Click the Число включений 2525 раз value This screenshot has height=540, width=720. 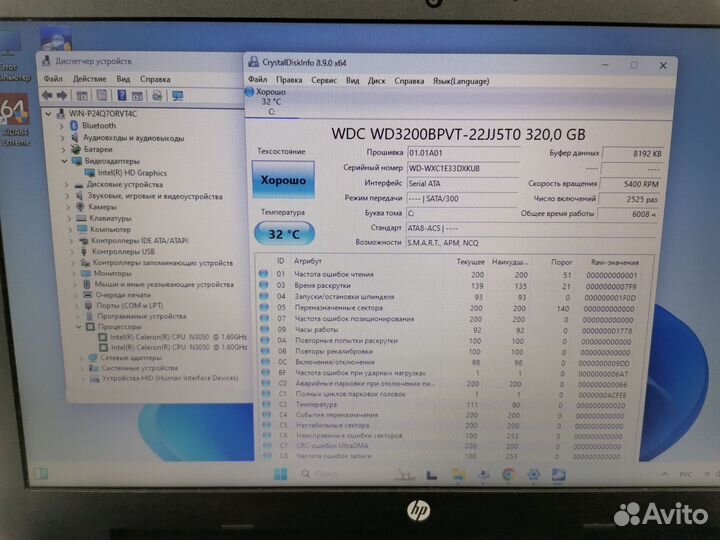click(x=629, y=199)
